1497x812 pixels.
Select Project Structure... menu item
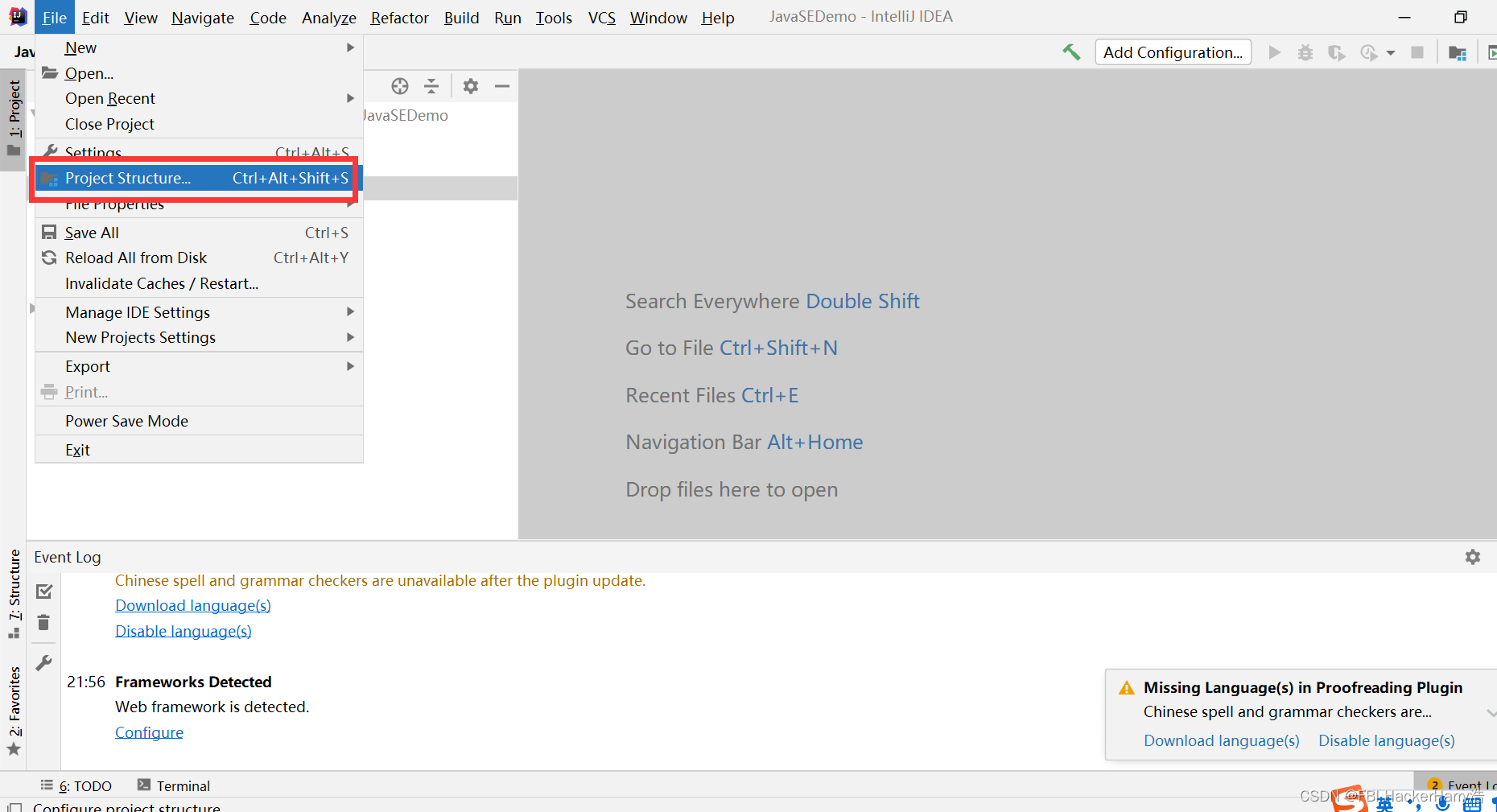[199, 178]
